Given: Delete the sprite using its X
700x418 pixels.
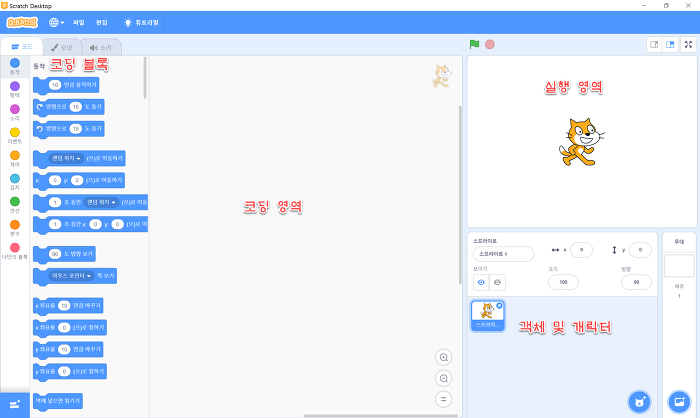Looking at the screenshot, I should point(499,305).
